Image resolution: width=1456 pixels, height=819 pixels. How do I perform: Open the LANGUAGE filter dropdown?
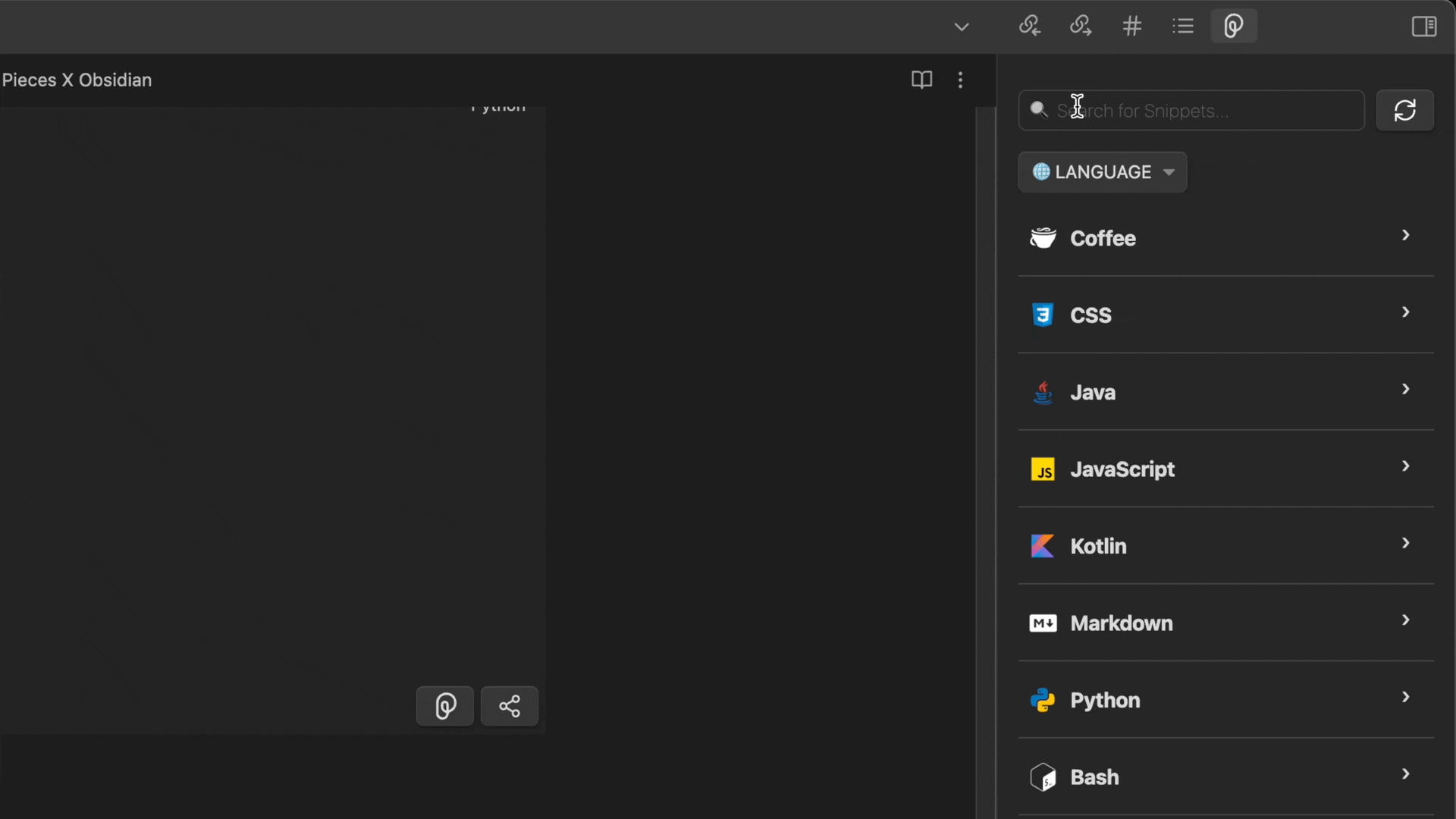tap(1103, 172)
